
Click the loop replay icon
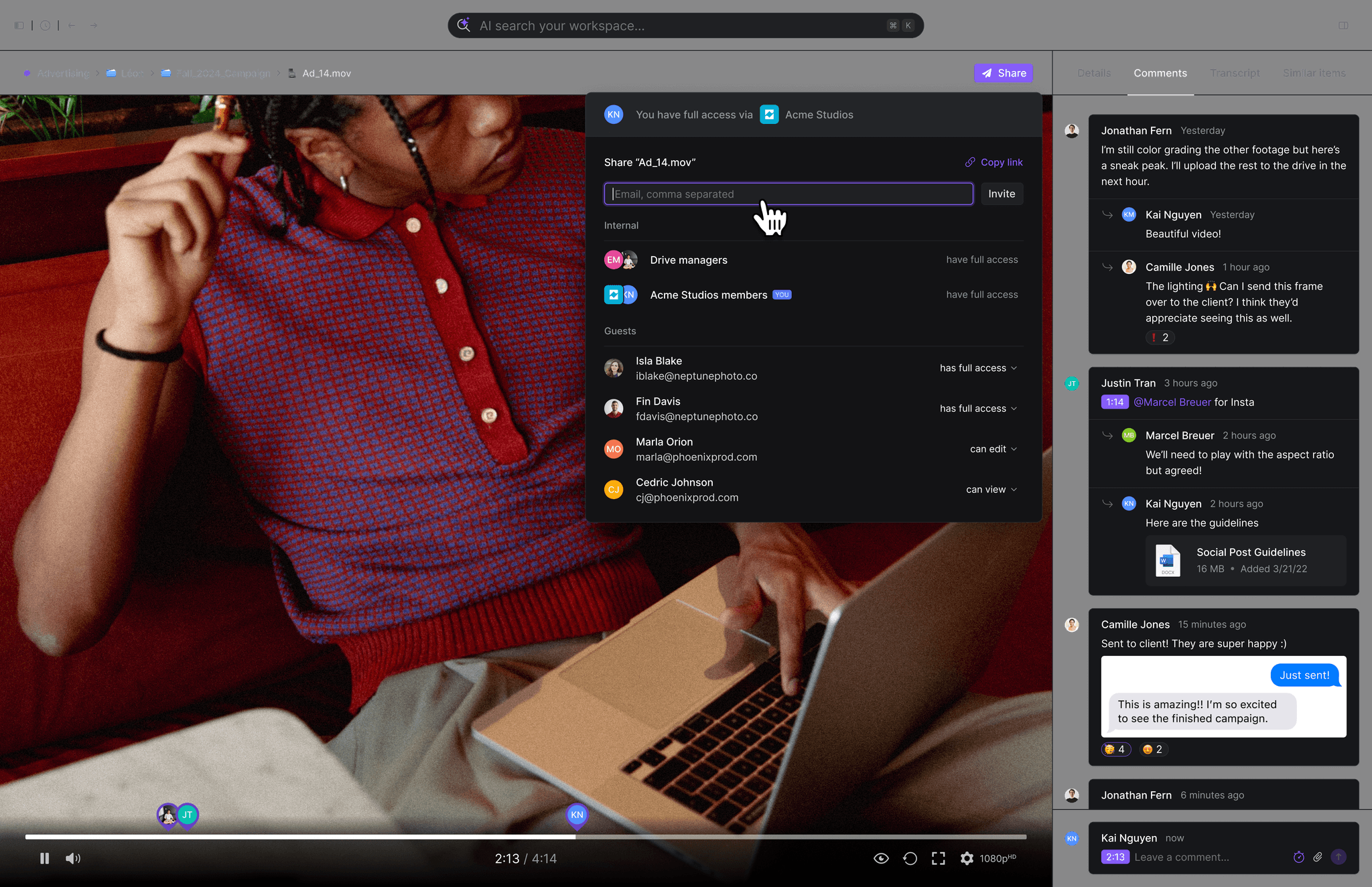[910, 858]
